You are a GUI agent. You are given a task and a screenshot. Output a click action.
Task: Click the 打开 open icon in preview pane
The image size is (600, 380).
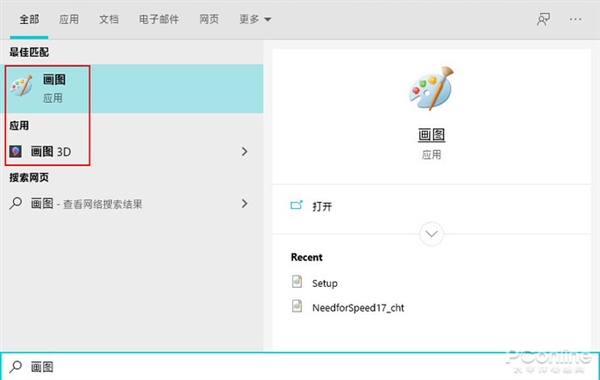pos(297,205)
